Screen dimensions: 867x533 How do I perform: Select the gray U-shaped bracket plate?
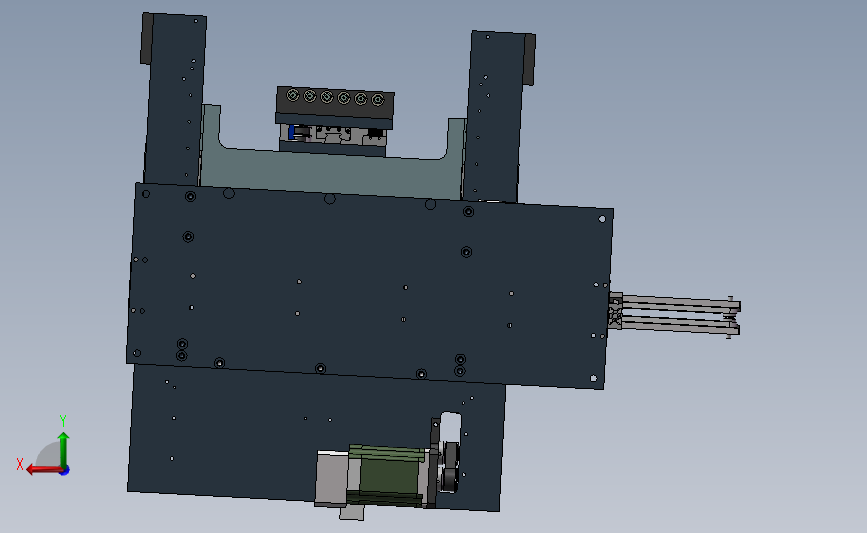tap(332, 173)
